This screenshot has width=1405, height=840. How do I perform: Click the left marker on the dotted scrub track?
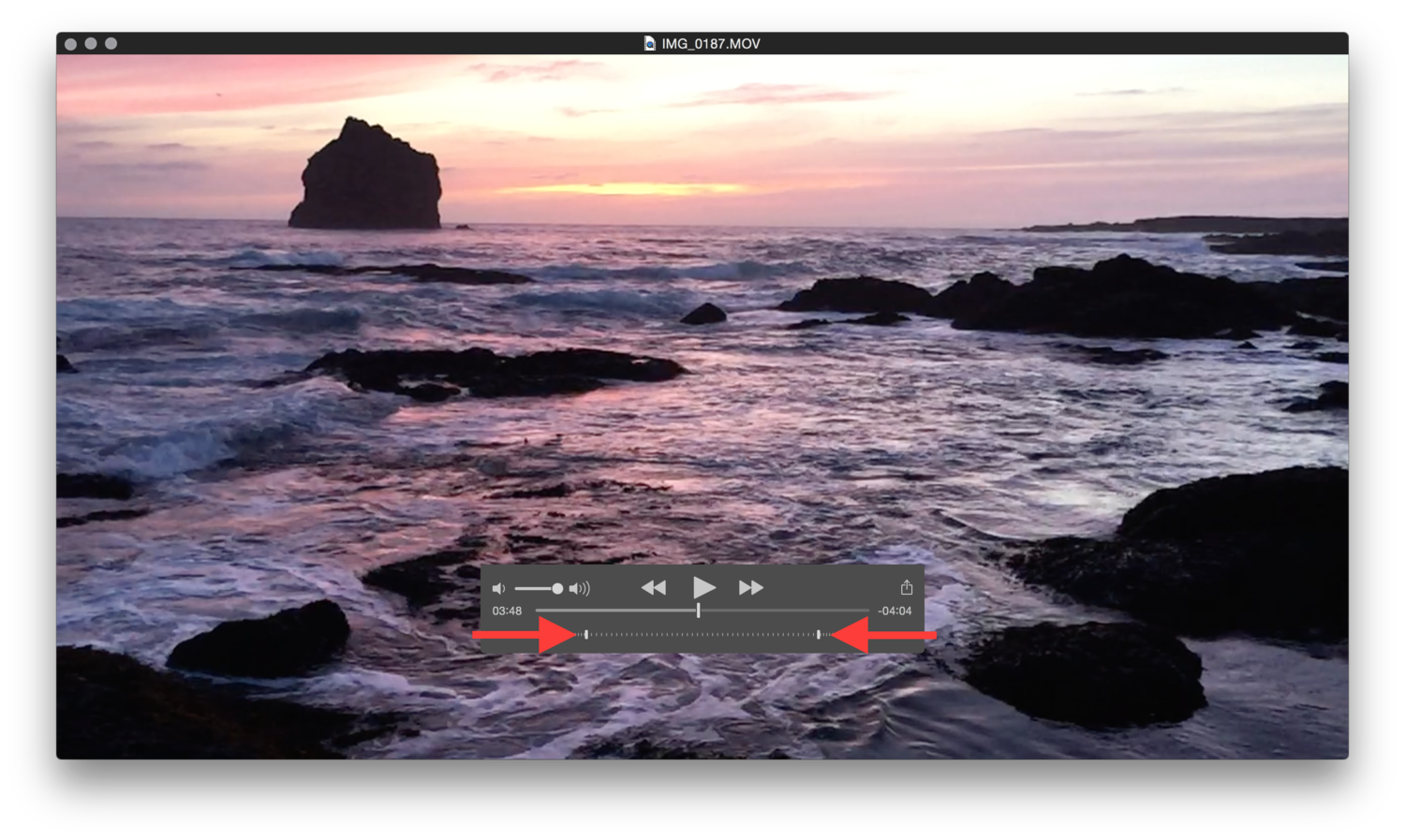586,635
